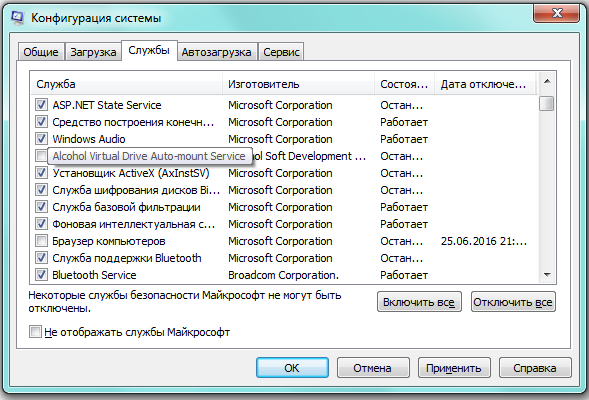Image resolution: width=589 pixels, height=400 pixels.
Task: Click the scroll up arrow in services list
Action: [x=547, y=82]
